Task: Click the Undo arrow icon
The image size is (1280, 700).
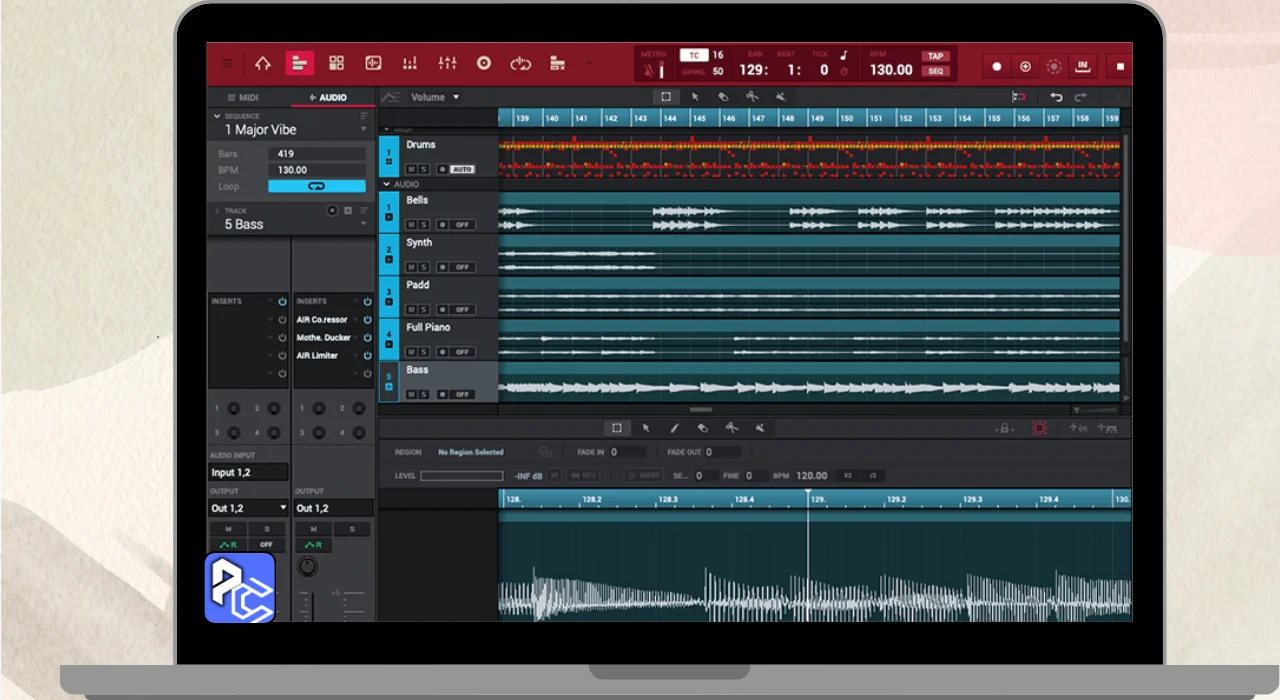Action: click(1056, 97)
